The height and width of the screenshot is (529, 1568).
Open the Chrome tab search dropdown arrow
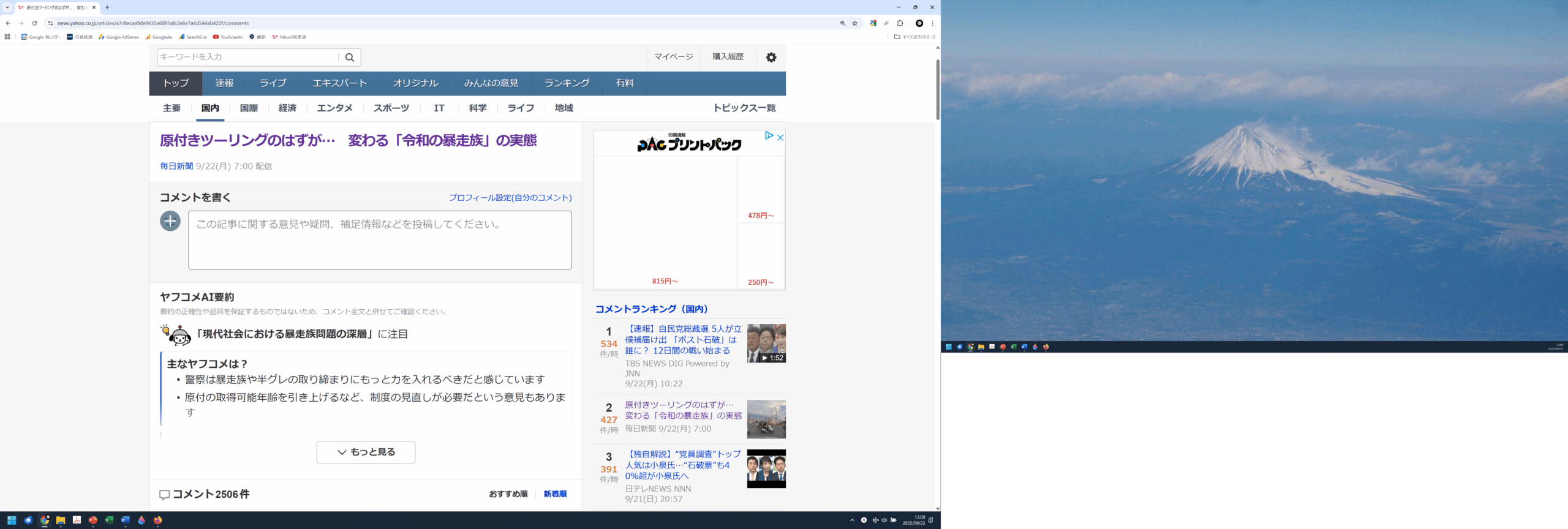click(x=7, y=7)
